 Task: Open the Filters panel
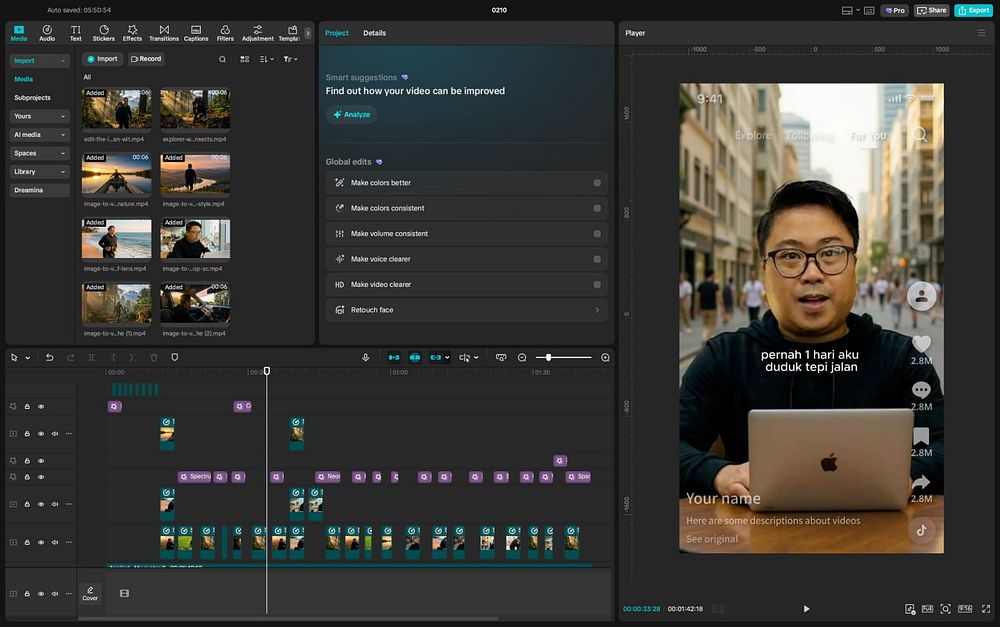tap(225, 33)
